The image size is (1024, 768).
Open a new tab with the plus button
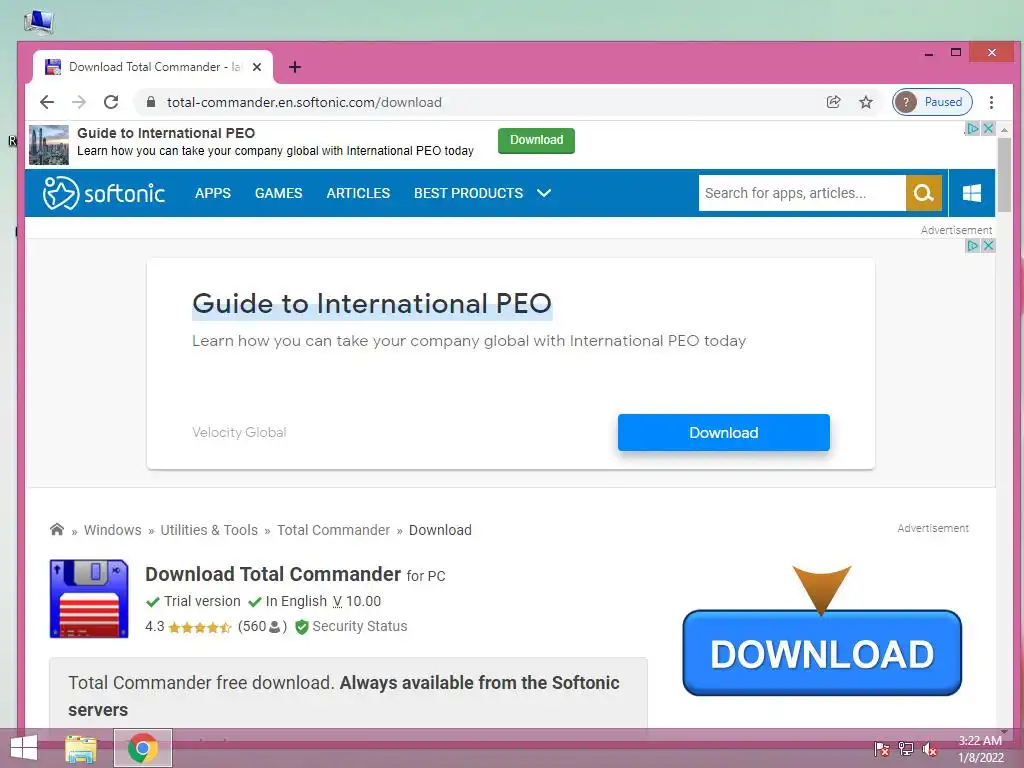tap(295, 67)
